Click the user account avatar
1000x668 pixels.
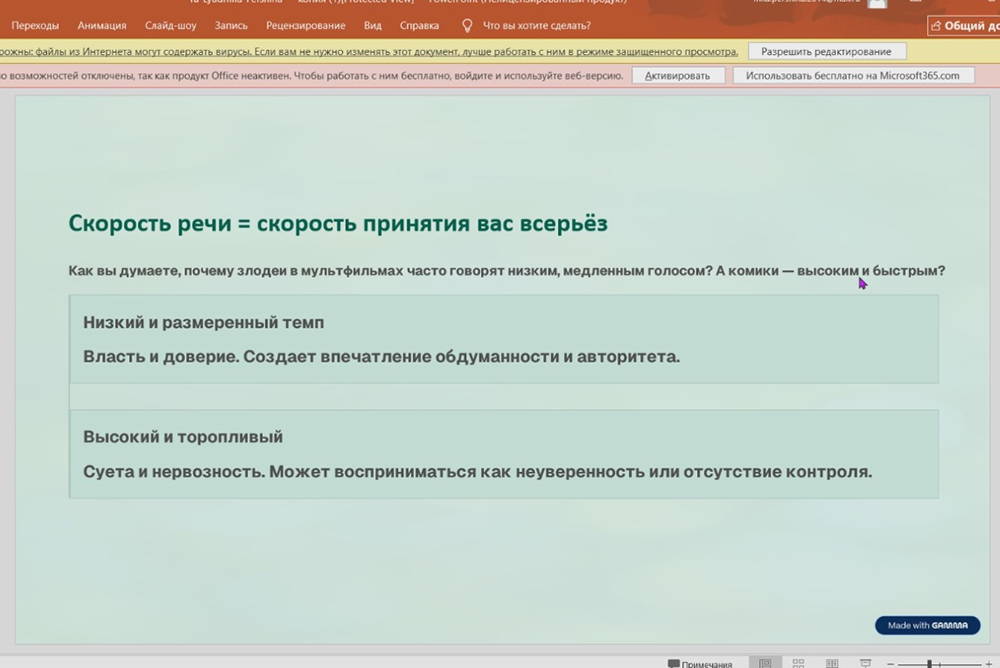[x=877, y=4]
